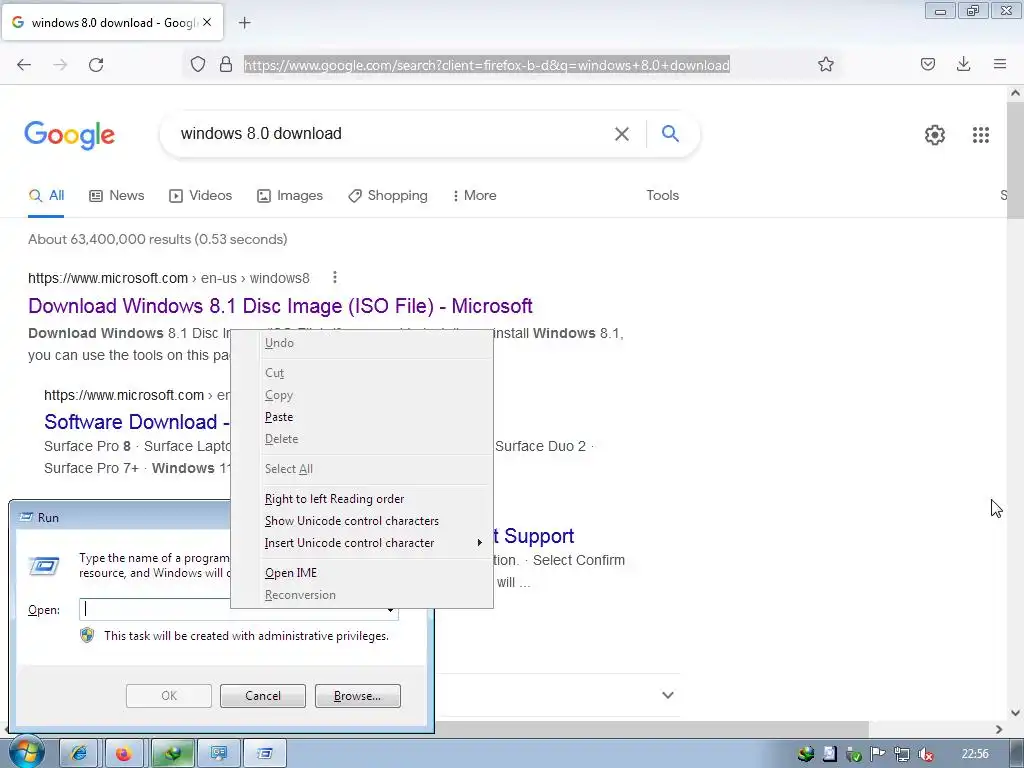Screen dimensions: 1024x768
Task: Go to Google homepage via logo
Action: click(x=69, y=135)
